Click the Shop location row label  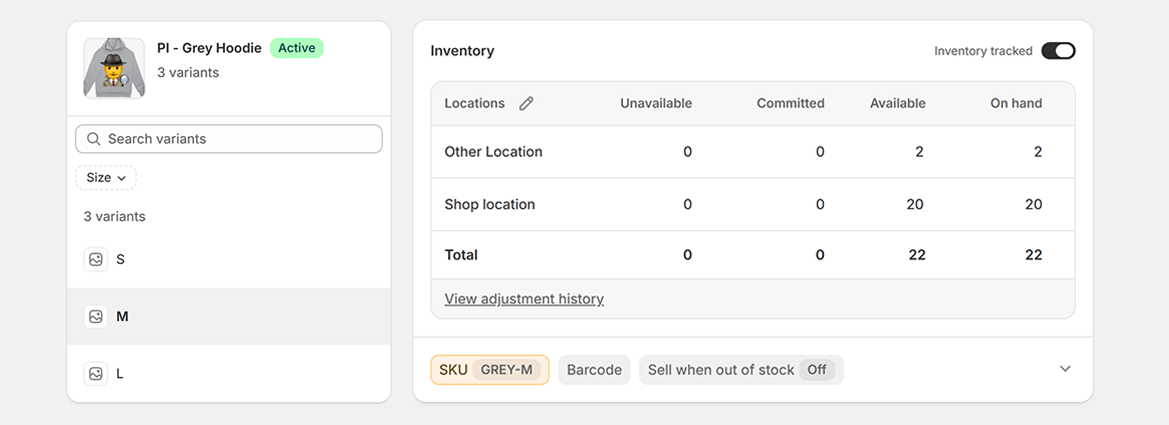coord(490,204)
